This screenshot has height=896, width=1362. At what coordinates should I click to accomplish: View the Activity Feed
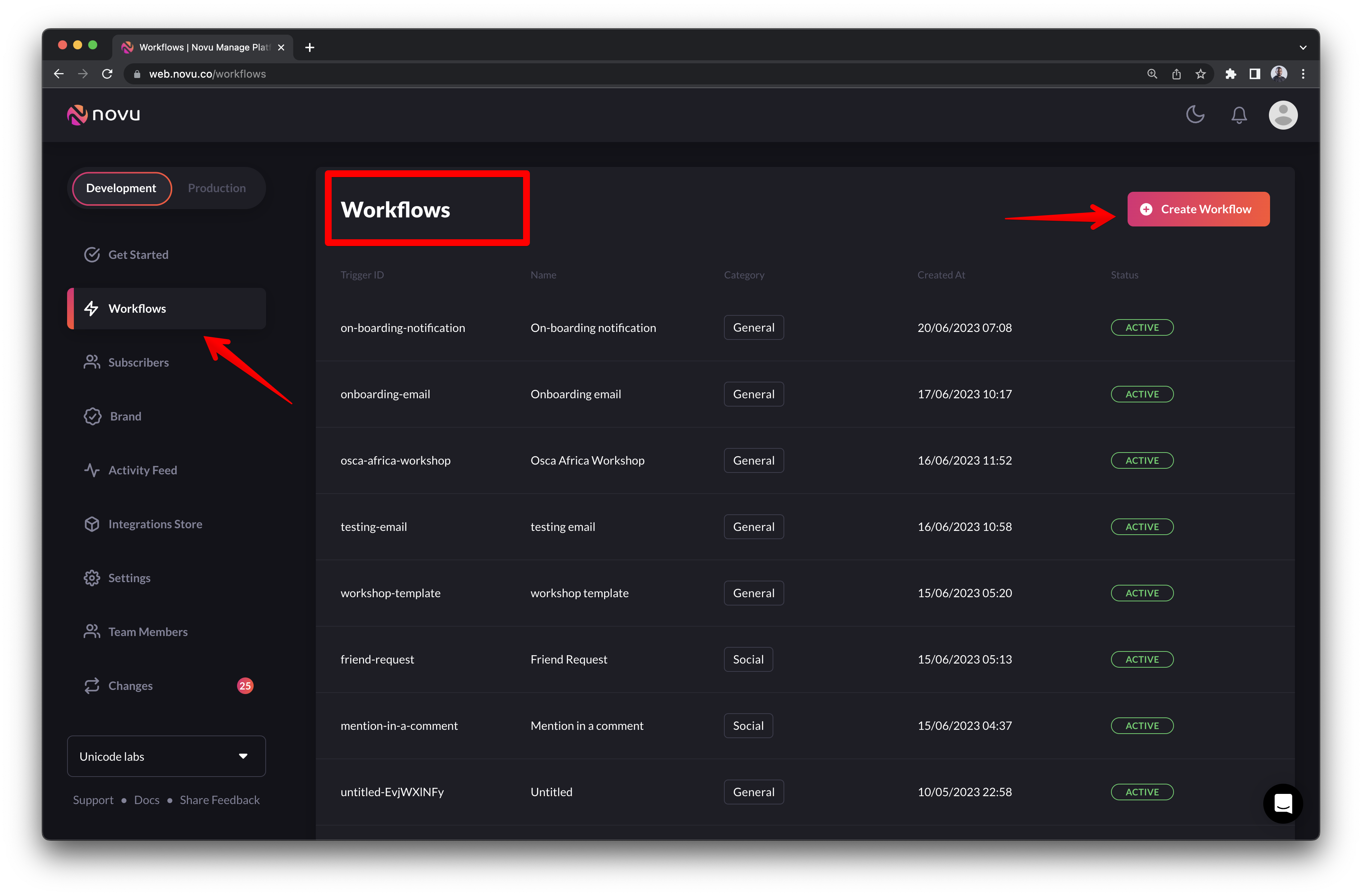point(142,470)
